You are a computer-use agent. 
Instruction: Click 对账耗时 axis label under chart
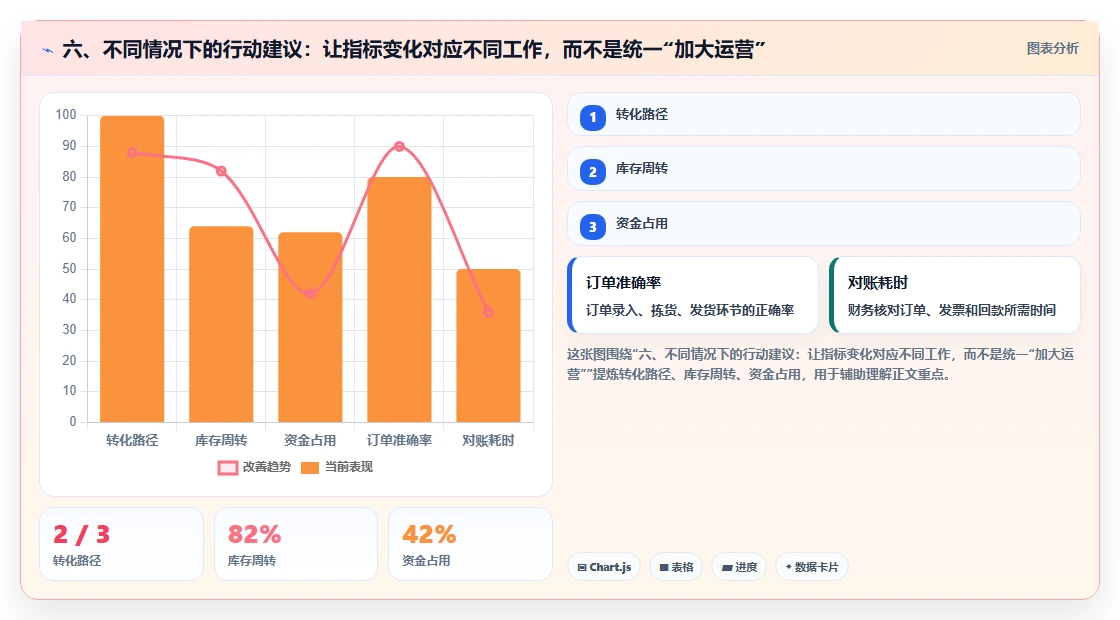point(488,440)
